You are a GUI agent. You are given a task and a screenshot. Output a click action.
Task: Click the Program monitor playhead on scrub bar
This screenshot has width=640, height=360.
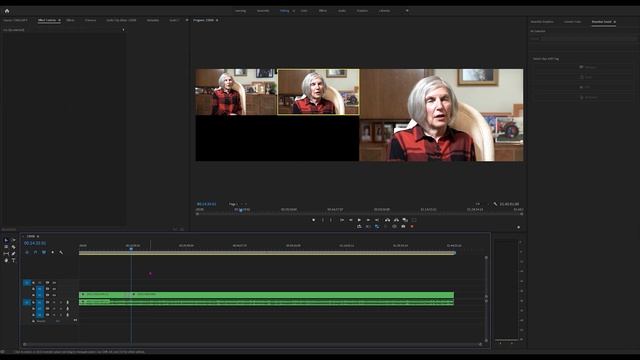click(241, 211)
